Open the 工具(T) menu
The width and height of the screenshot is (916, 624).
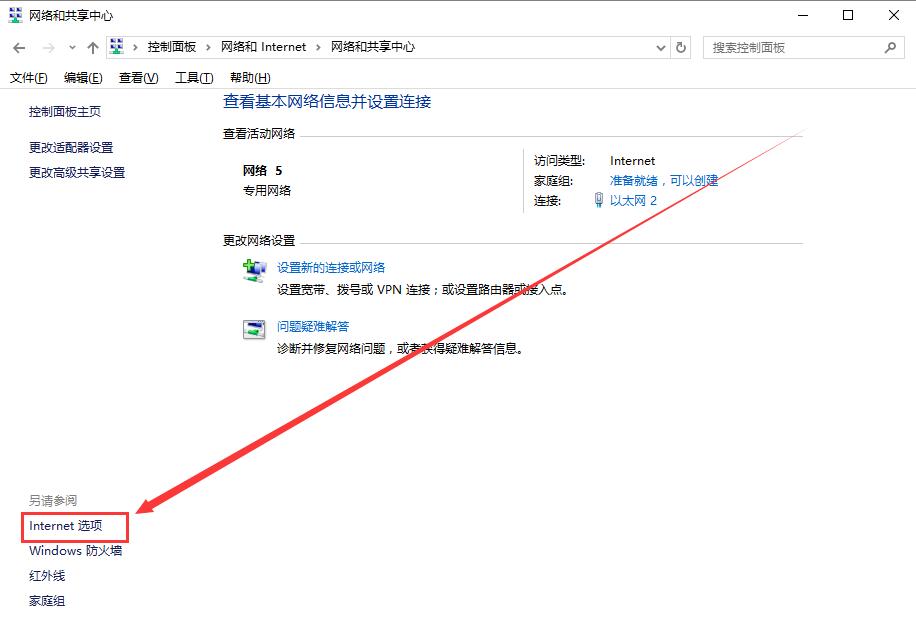point(193,77)
